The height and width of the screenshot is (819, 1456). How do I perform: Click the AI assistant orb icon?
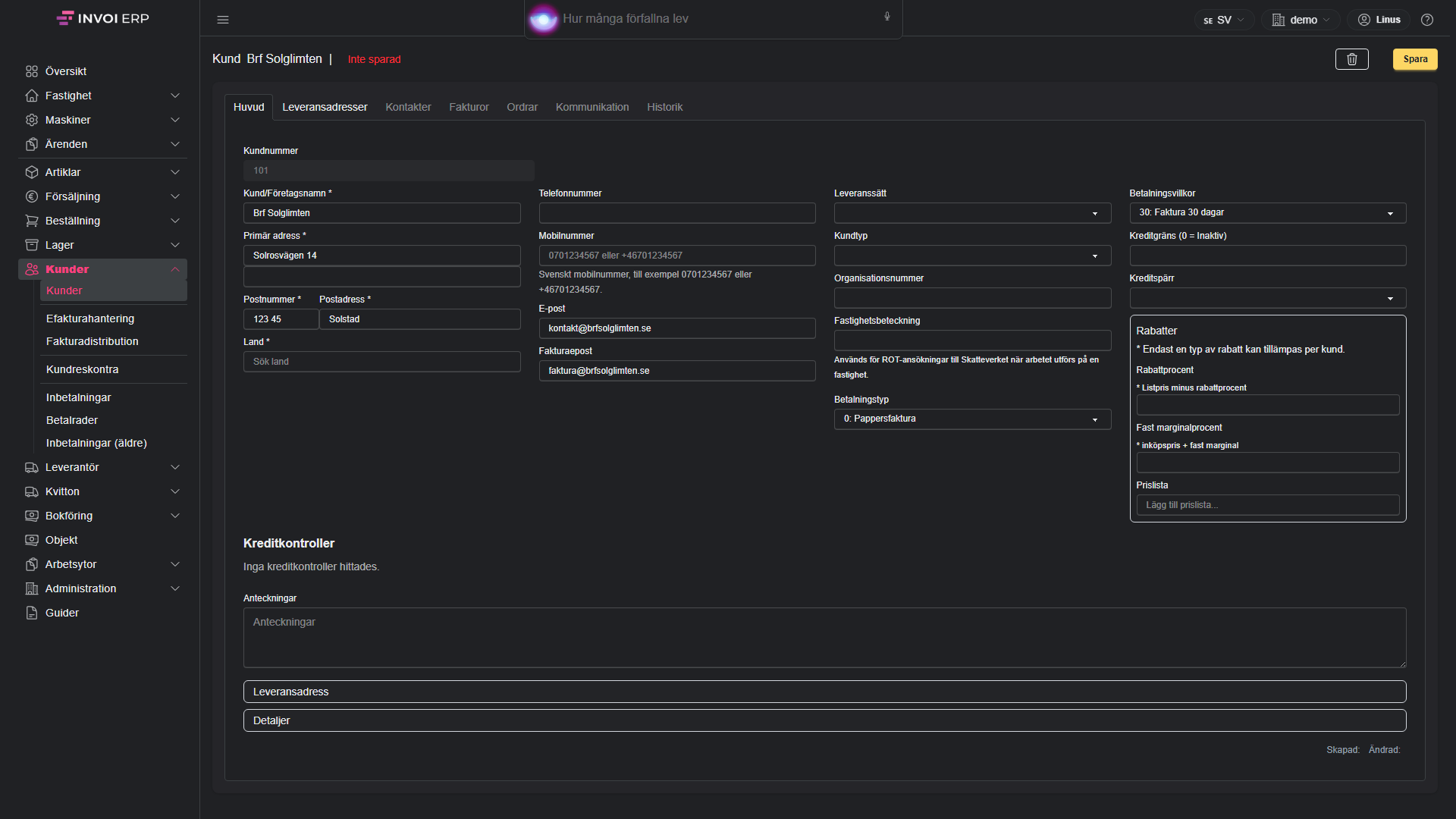(x=543, y=19)
